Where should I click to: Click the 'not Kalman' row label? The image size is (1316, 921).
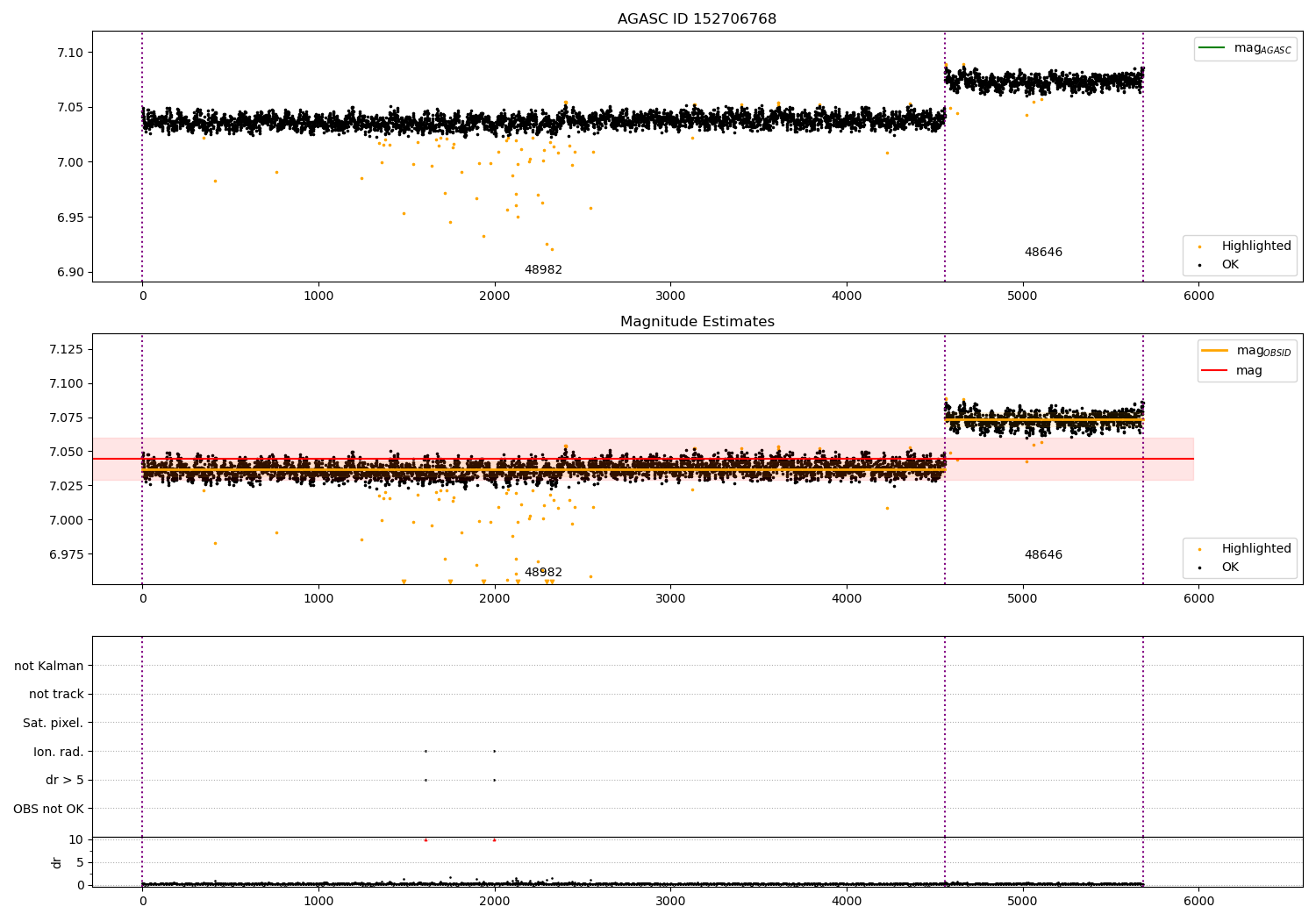[x=49, y=666]
